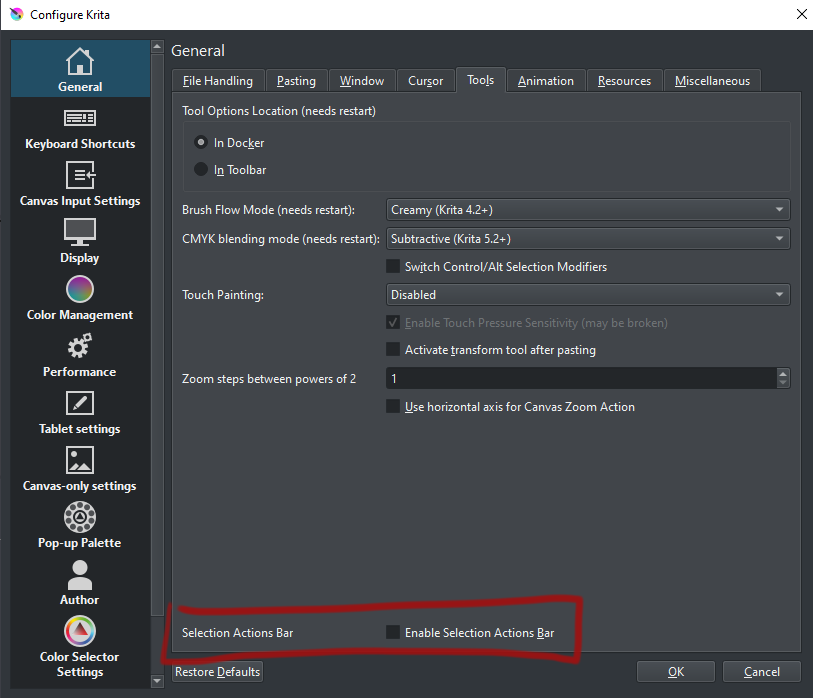
Task: Open Pop-up Palette wheel icon
Action: pyautogui.click(x=80, y=517)
